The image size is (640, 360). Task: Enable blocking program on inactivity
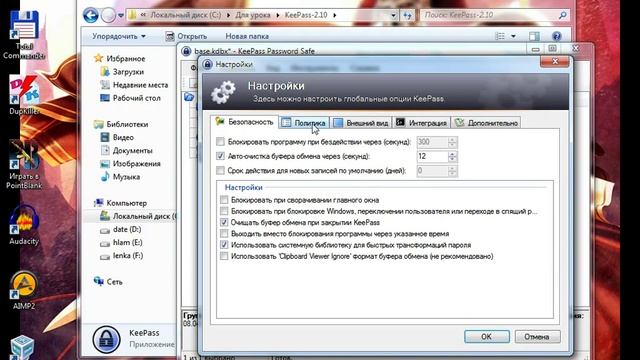pos(220,142)
